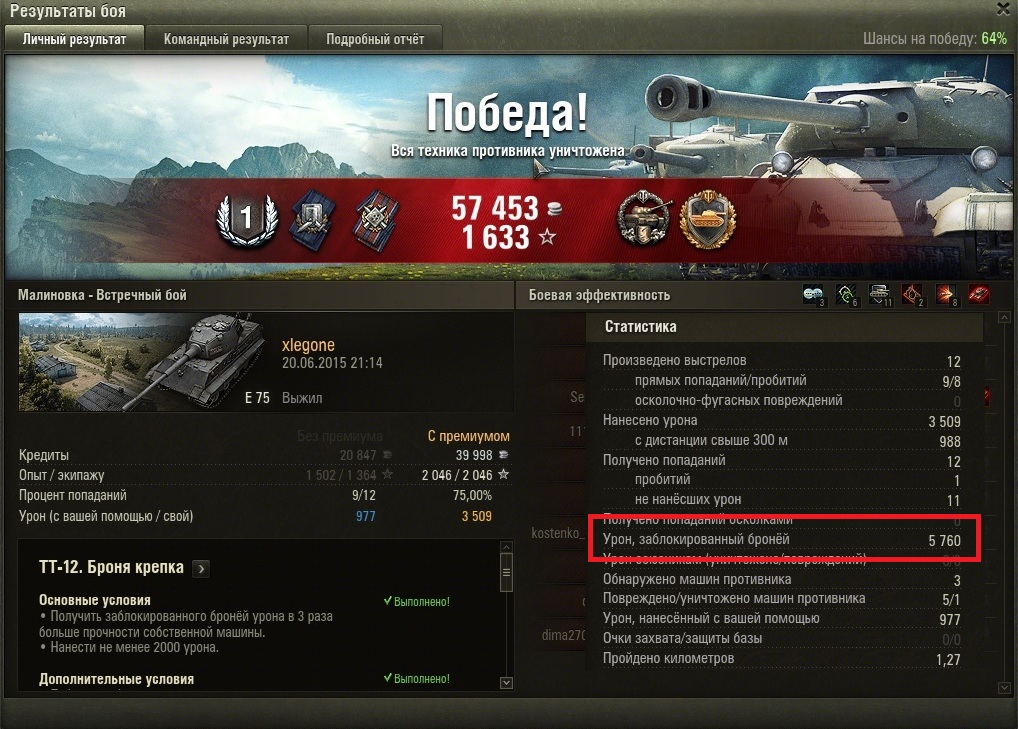Select the Личный результат tab
This screenshot has height=729, width=1018.
pos(74,39)
